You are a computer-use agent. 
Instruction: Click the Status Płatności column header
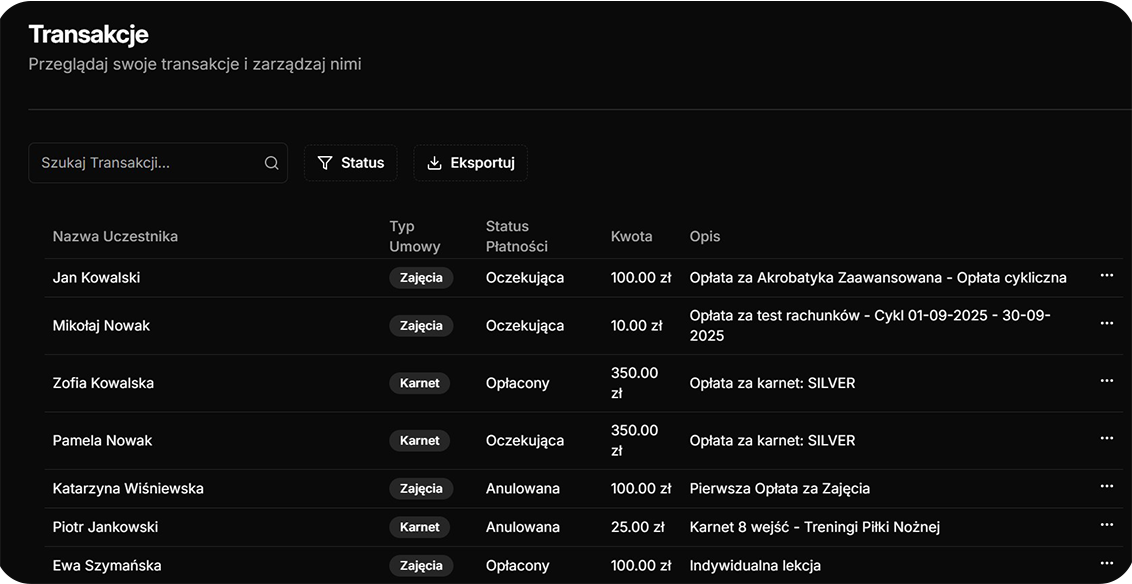pyautogui.click(x=517, y=236)
